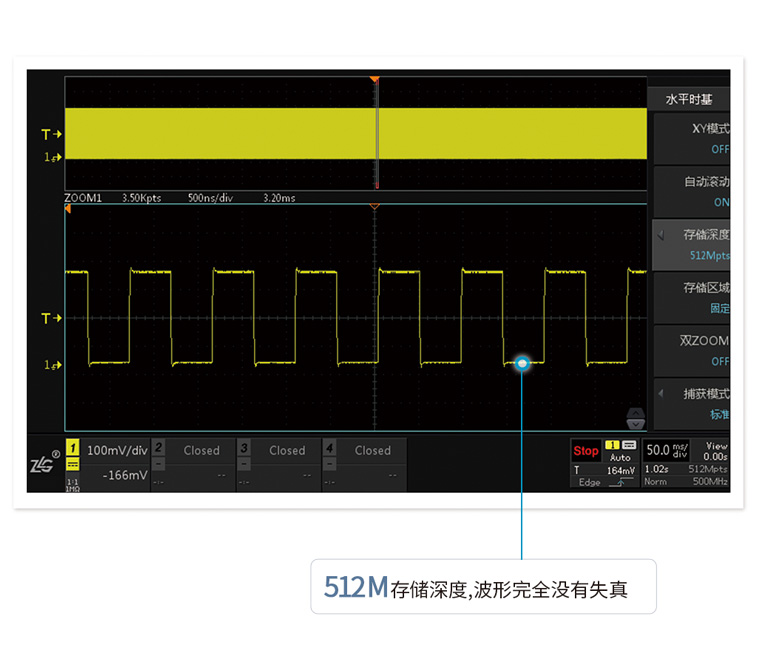Open closed channel 4 tab
The image size is (768, 658).
coord(364,462)
